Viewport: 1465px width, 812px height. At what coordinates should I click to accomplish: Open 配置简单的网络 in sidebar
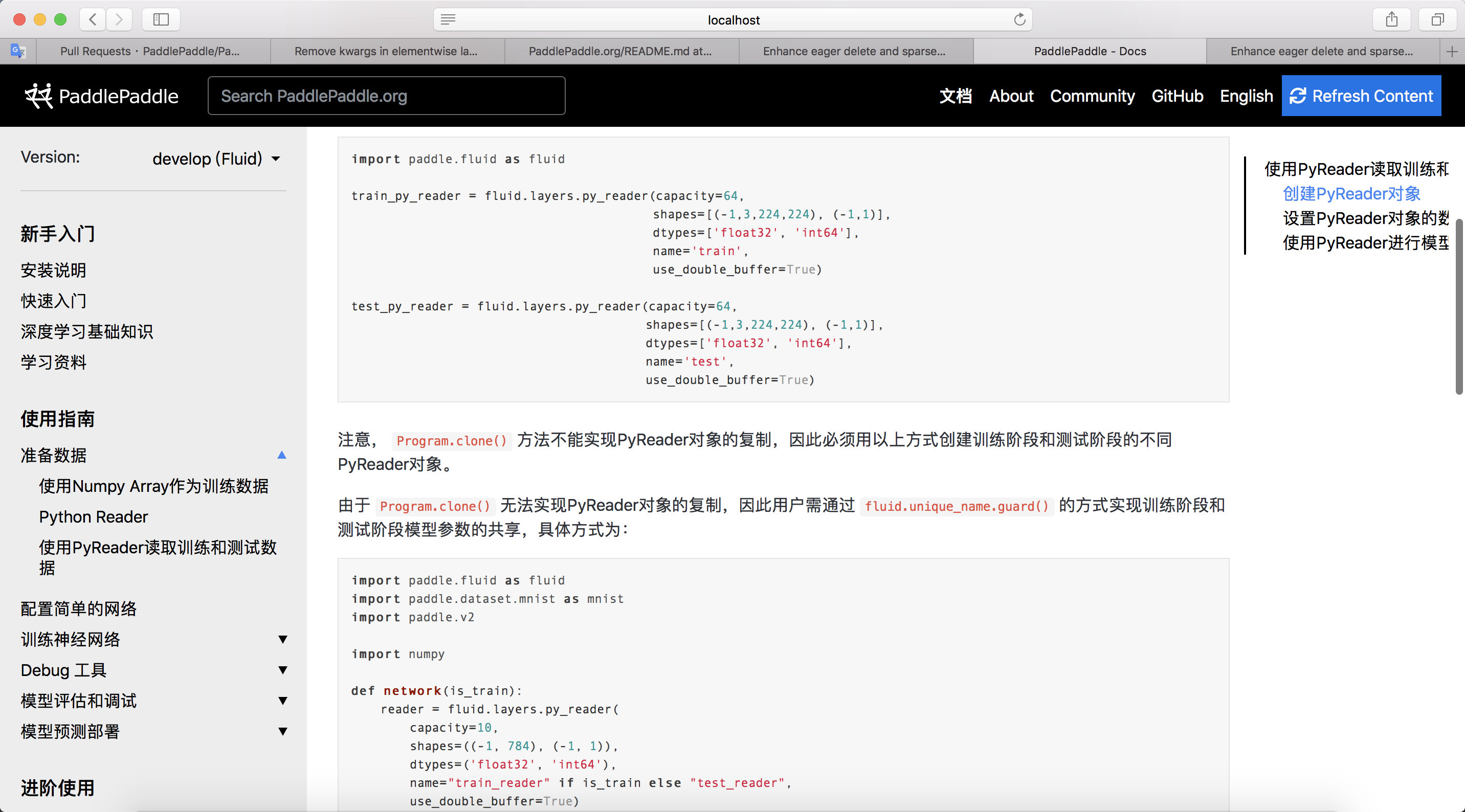78,609
